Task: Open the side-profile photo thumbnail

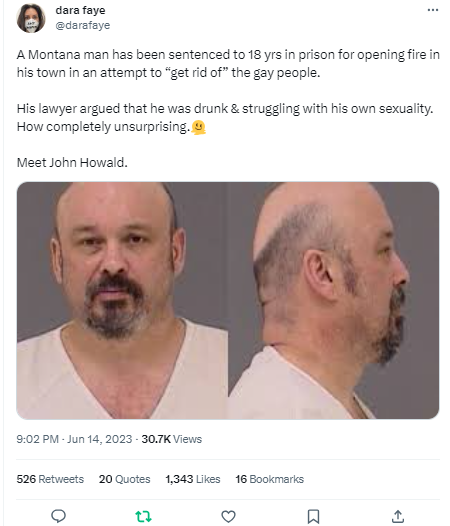Action: [x=334, y=300]
